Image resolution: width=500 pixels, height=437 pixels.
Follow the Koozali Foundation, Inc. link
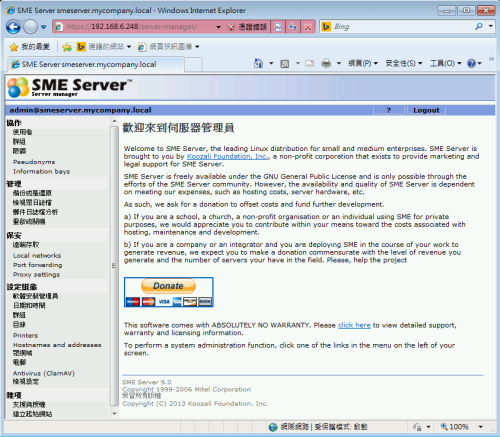[x=227, y=156]
